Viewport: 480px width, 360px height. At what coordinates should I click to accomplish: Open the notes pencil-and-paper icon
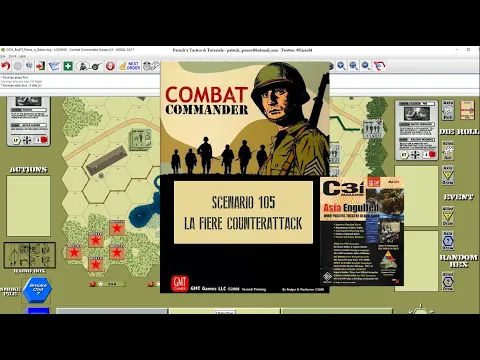54,66
